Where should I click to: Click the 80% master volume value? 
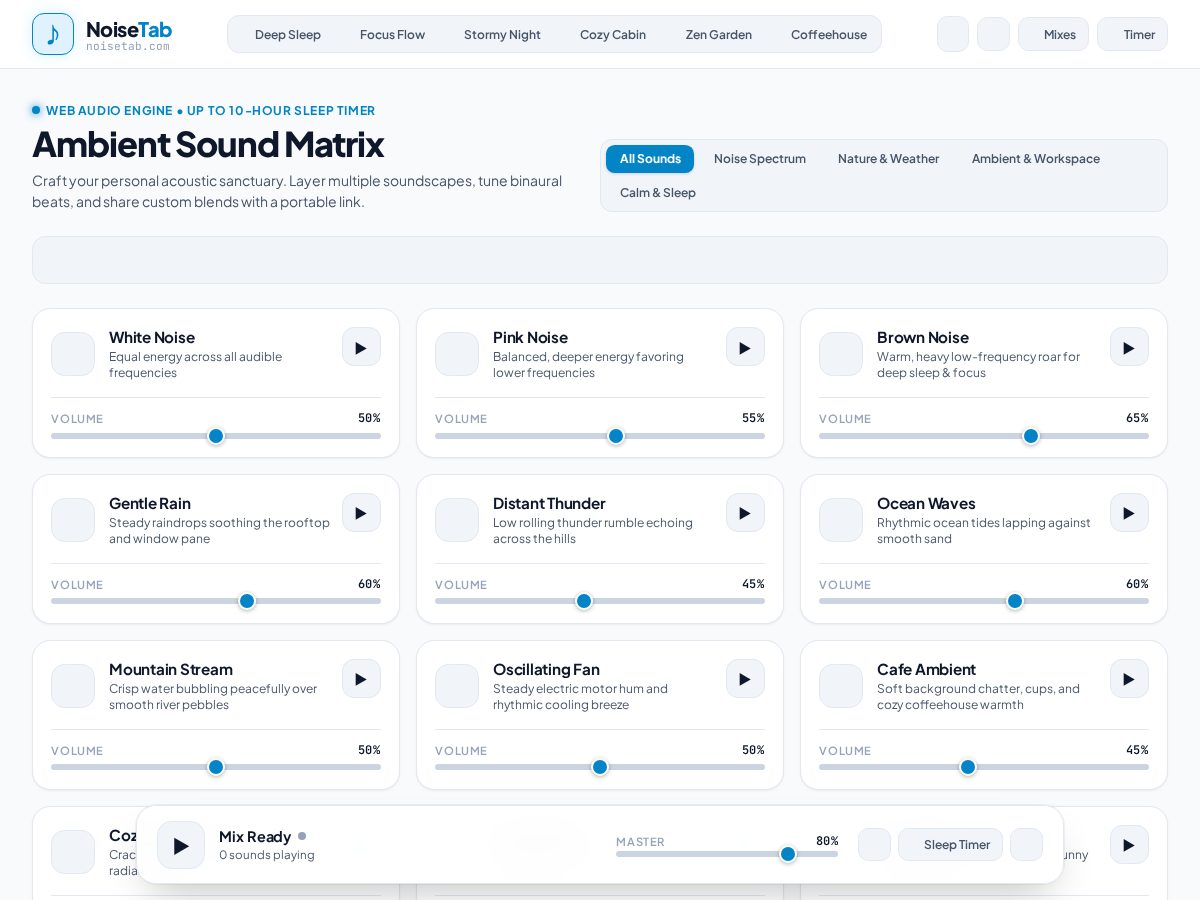tap(827, 841)
